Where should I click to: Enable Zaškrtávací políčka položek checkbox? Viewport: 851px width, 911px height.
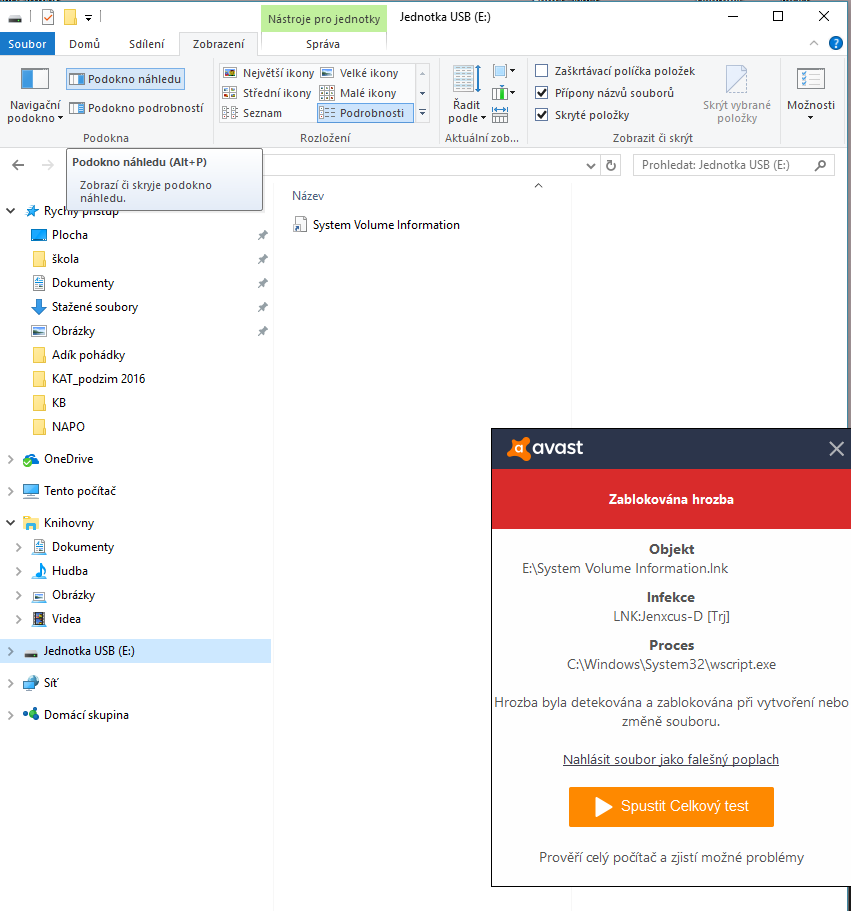tap(541, 71)
